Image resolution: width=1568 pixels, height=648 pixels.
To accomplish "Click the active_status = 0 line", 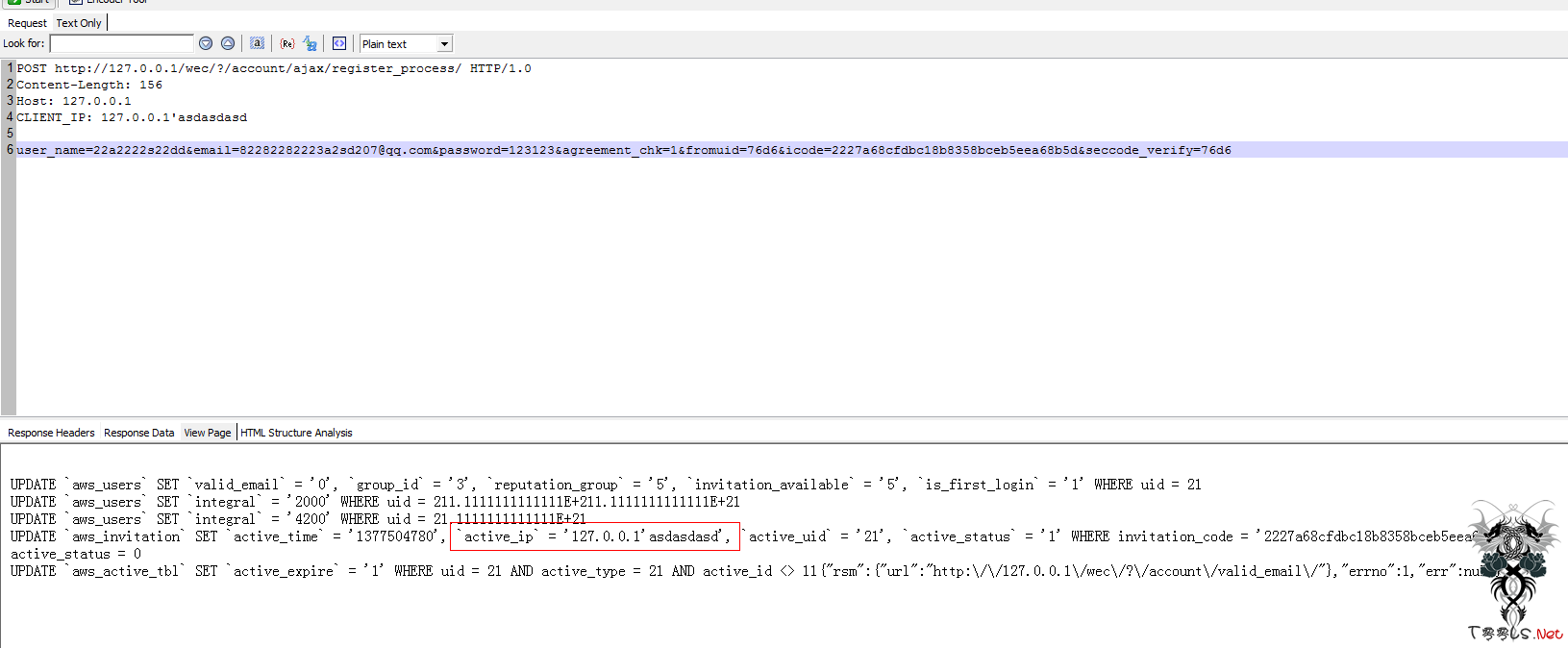I will tap(76, 554).
